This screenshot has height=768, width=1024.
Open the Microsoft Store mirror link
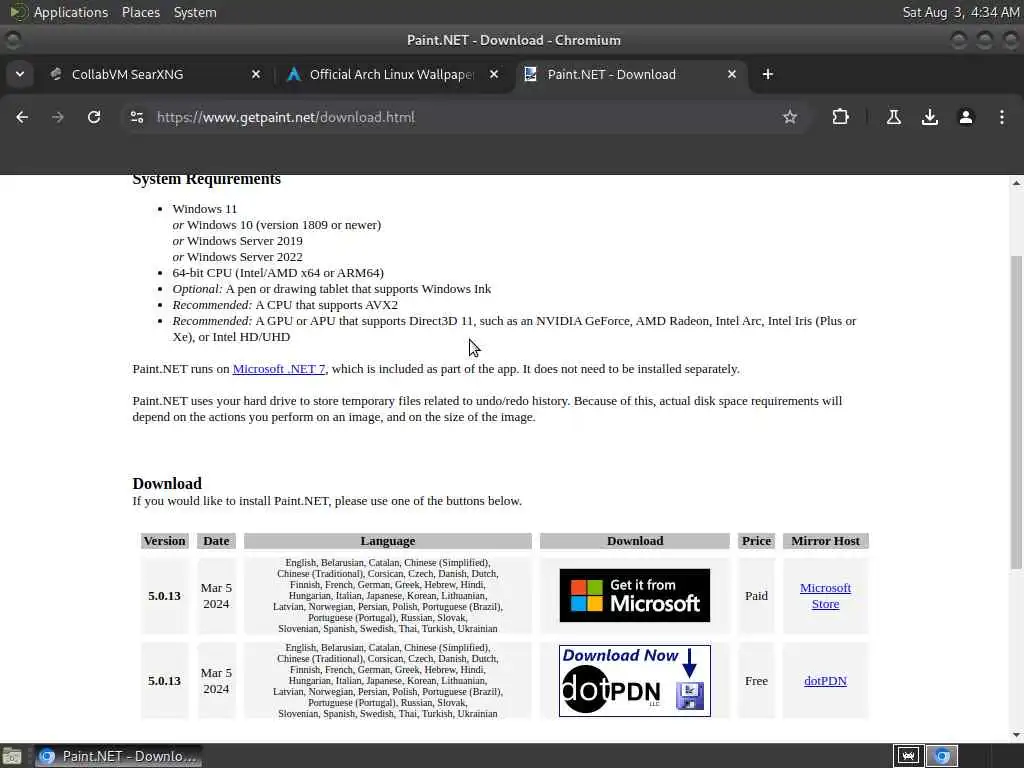pos(825,596)
